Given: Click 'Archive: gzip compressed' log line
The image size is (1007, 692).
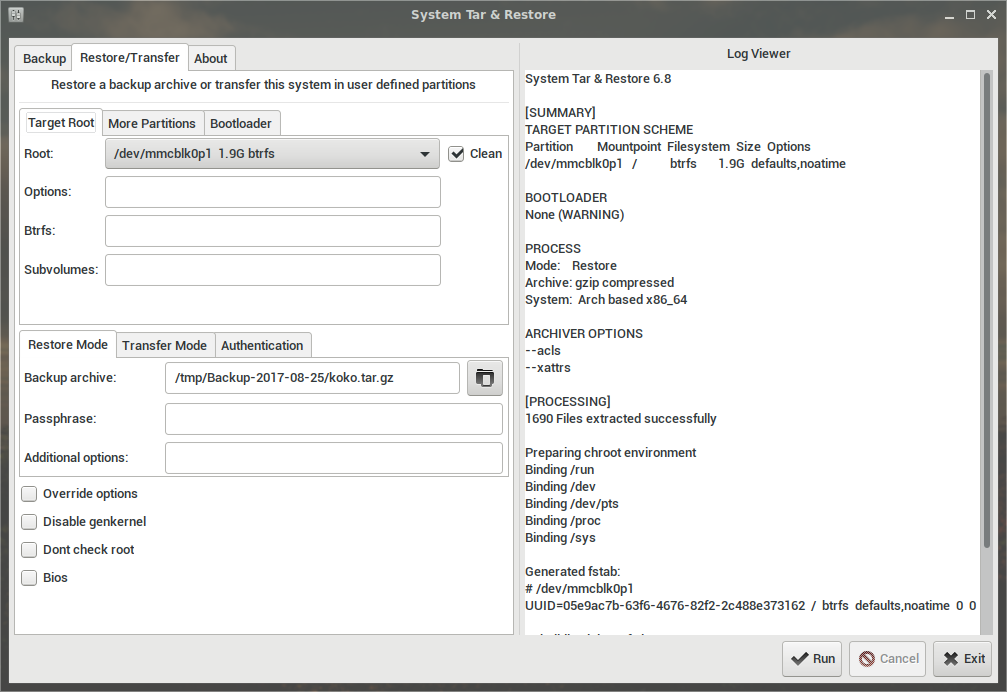Looking at the screenshot, I should point(599,283).
